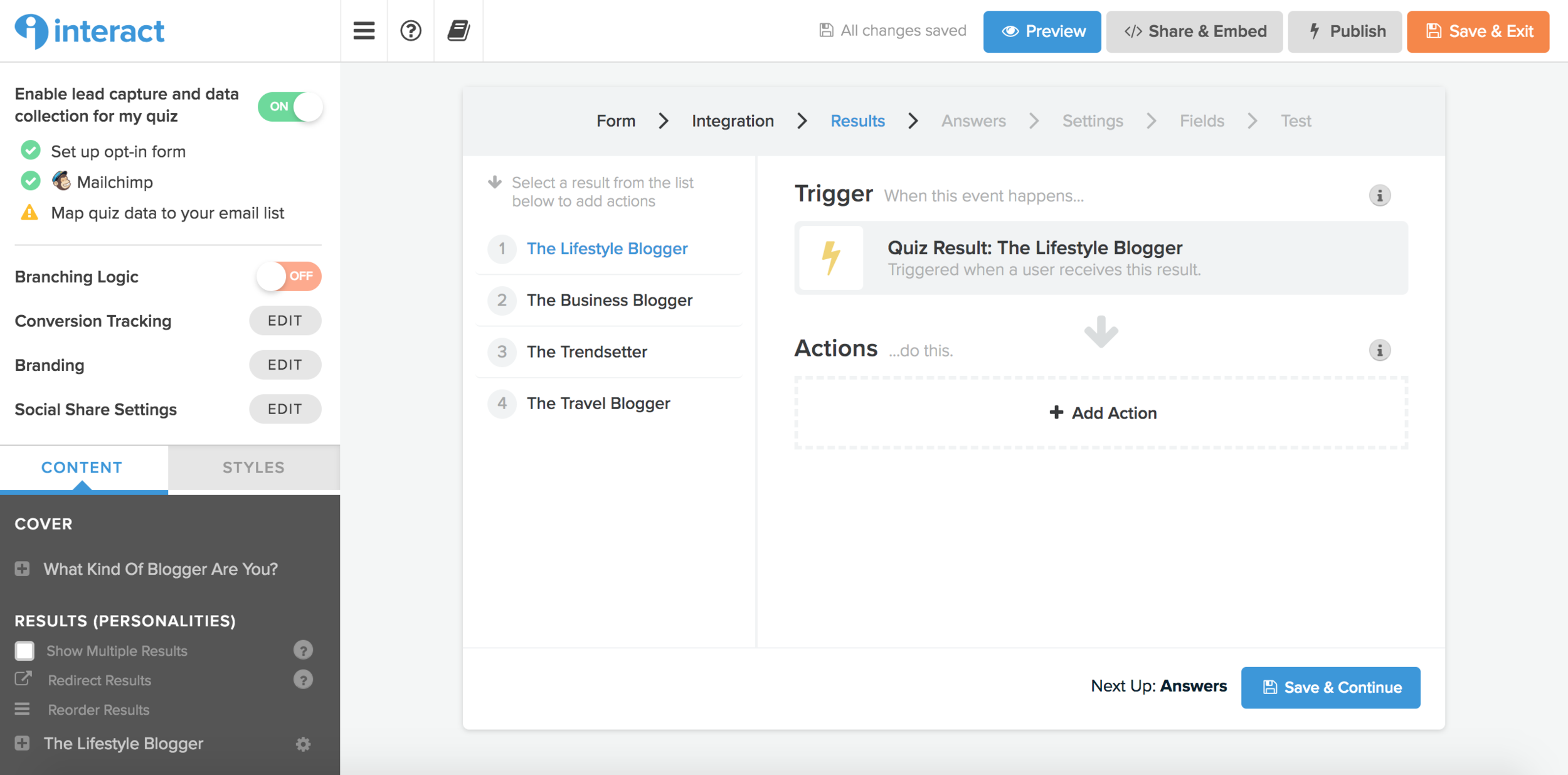Viewport: 1568px width, 775px height.
Task: Click the yellow warning triangle icon
Action: [29, 212]
